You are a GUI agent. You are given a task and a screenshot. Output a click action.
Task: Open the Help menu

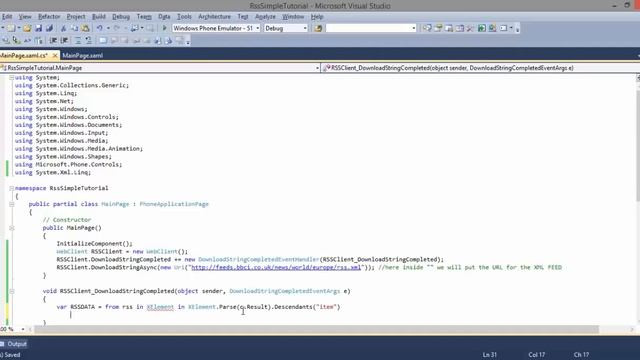[x=317, y=17]
